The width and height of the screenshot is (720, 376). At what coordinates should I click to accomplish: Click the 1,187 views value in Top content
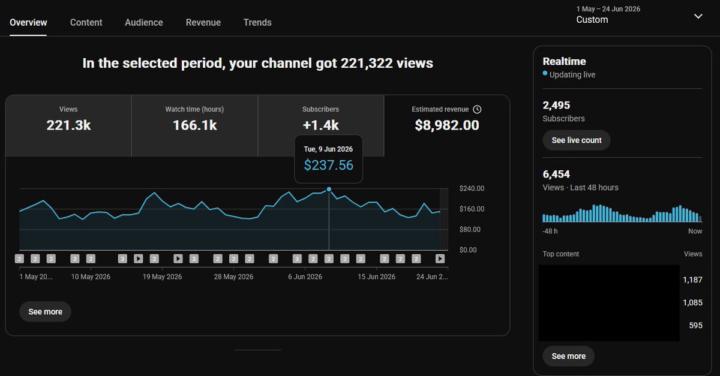(692, 280)
